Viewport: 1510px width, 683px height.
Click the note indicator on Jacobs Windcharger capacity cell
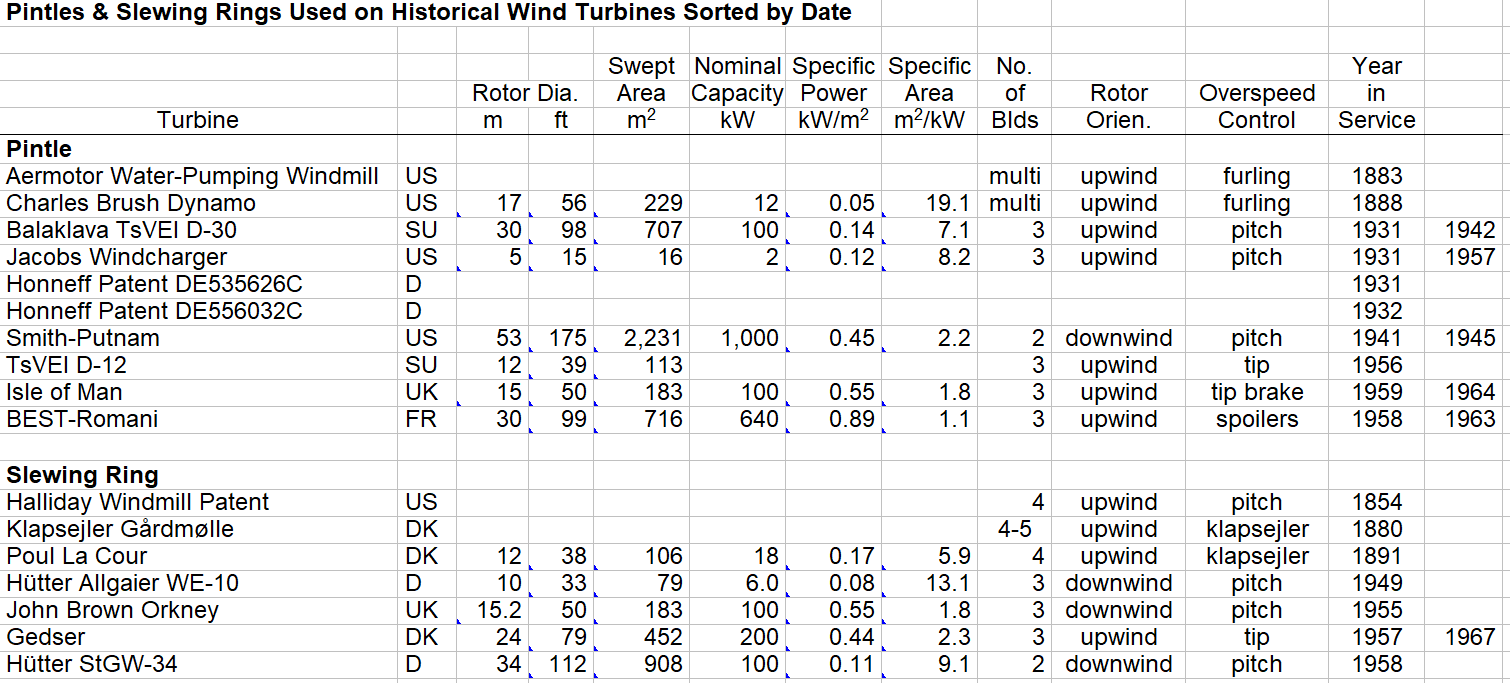(x=786, y=268)
